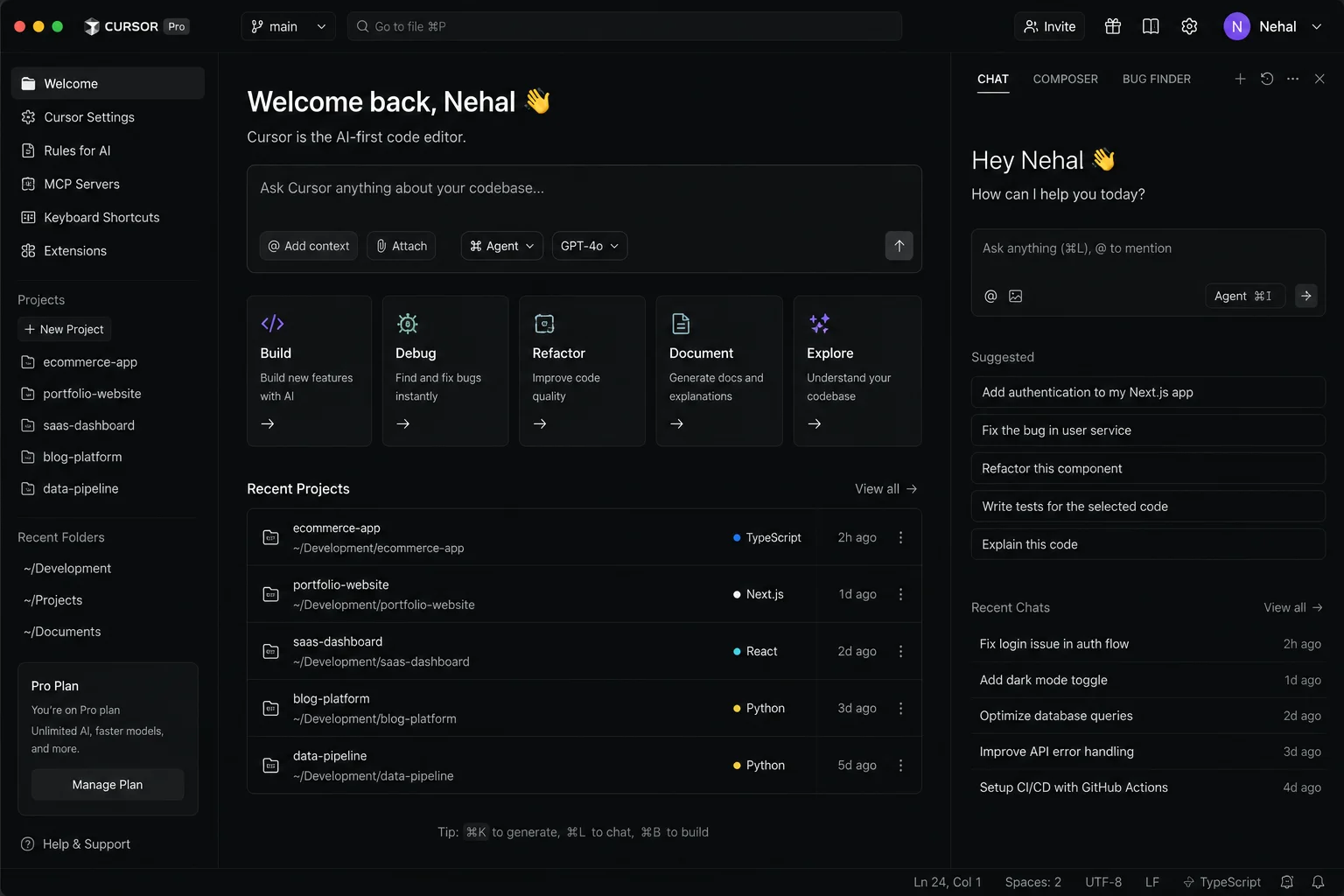Open the chat Agent mode selector

[x=1243, y=296]
